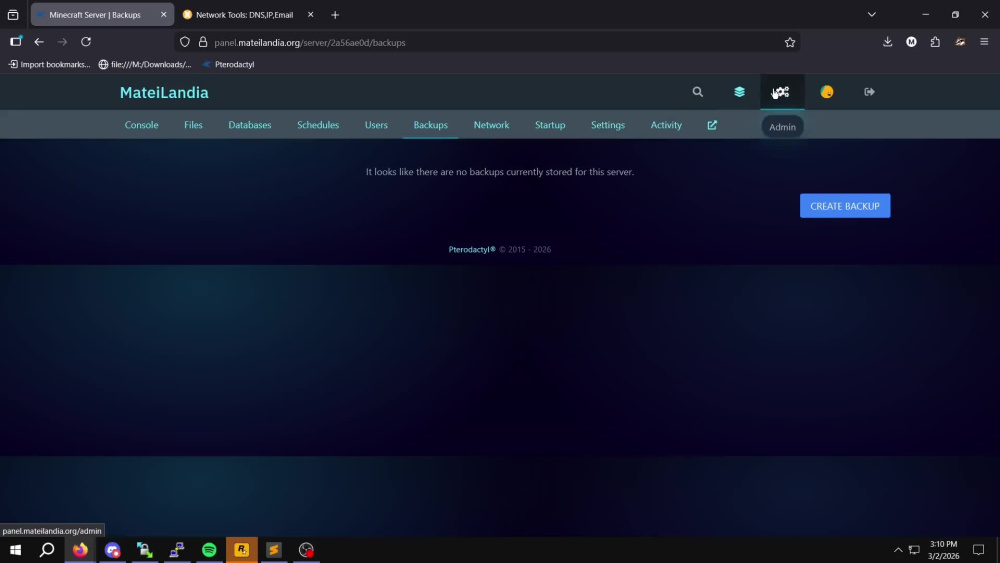Reload the current page
1000x563 pixels.
(x=86, y=42)
